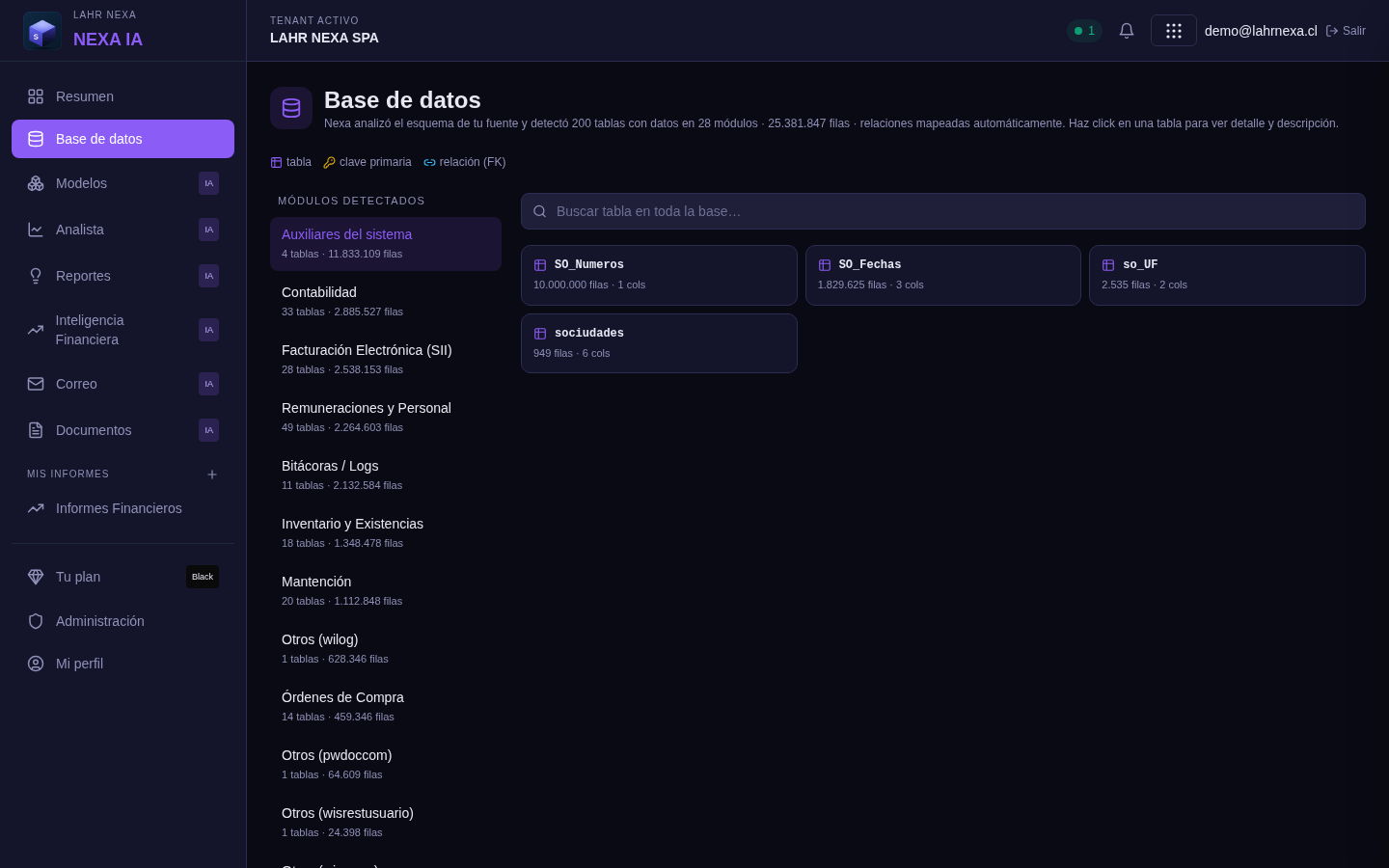This screenshot has height=868, width=1389.
Task: Open Modelos section
Action: coord(123,183)
